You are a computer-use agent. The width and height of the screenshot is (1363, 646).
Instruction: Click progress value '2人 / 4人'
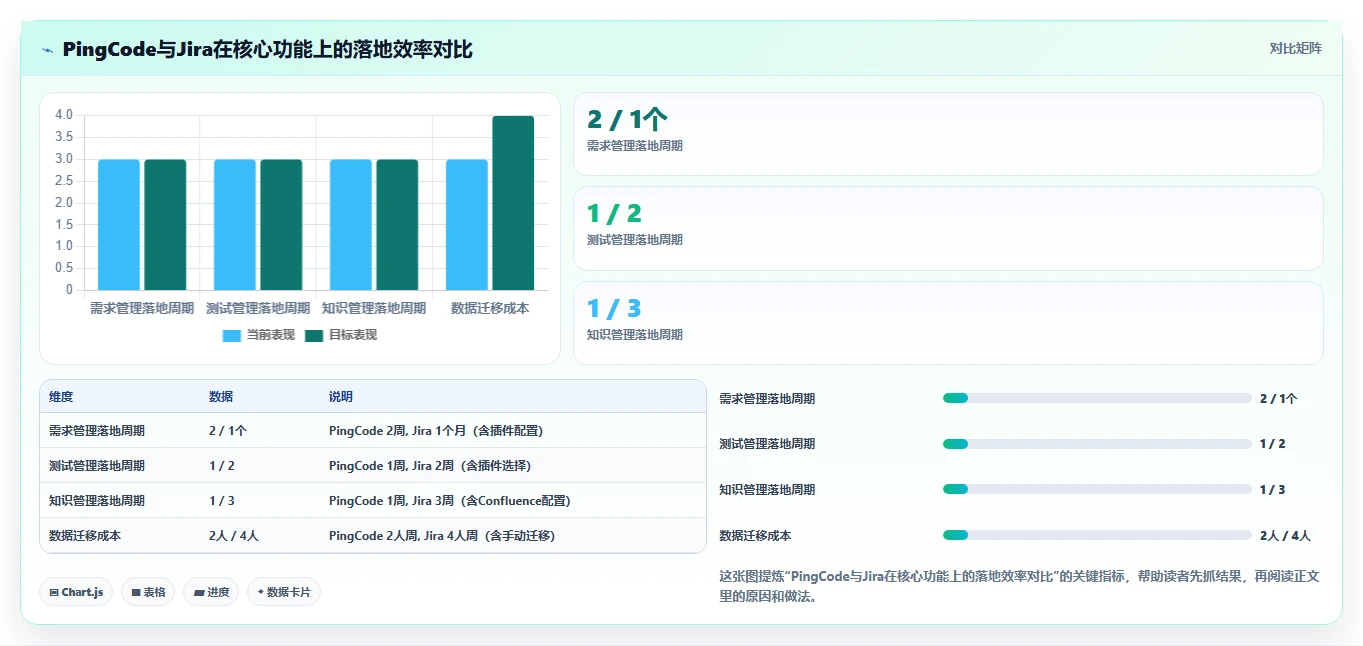coord(1285,536)
